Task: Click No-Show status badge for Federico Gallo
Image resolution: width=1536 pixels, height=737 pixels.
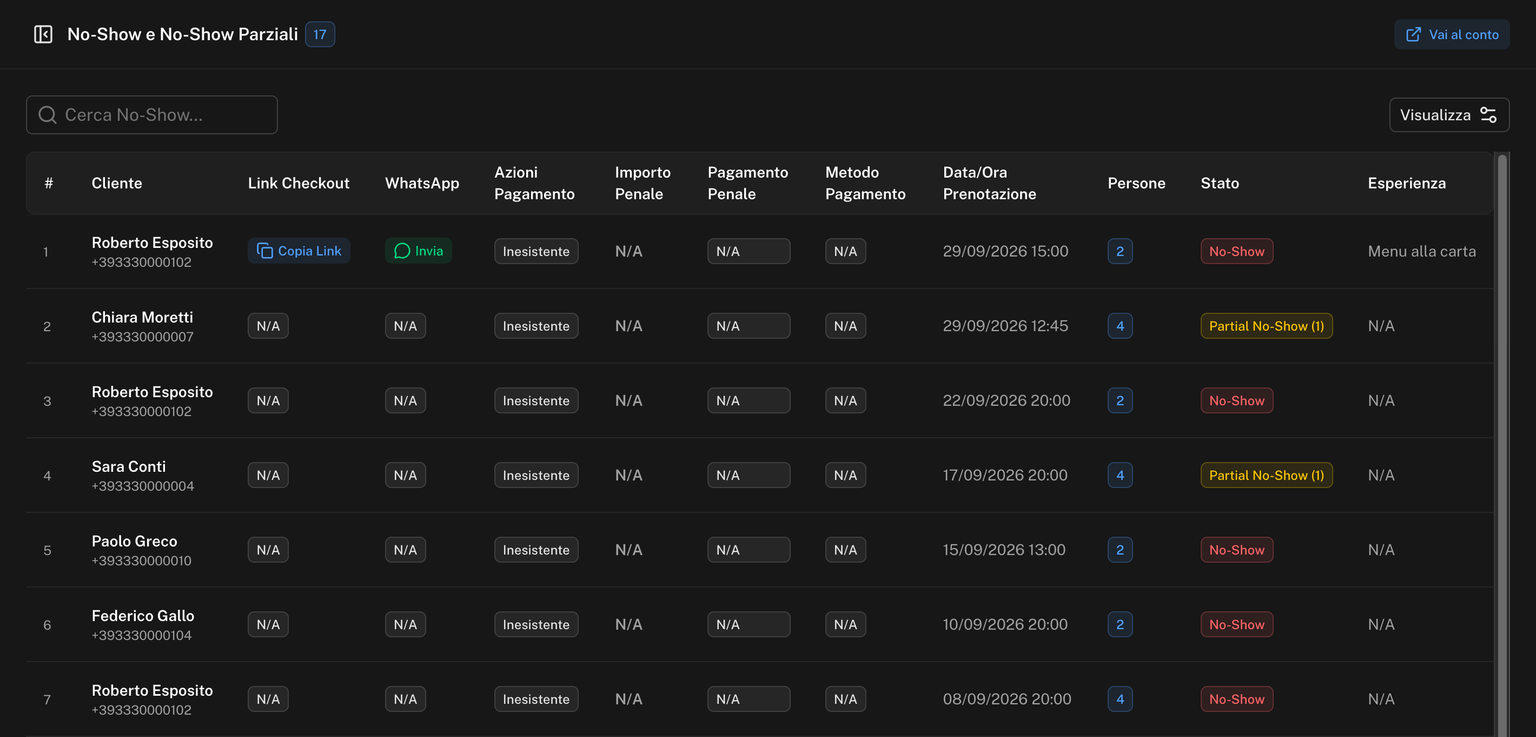Action: [x=1237, y=624]
